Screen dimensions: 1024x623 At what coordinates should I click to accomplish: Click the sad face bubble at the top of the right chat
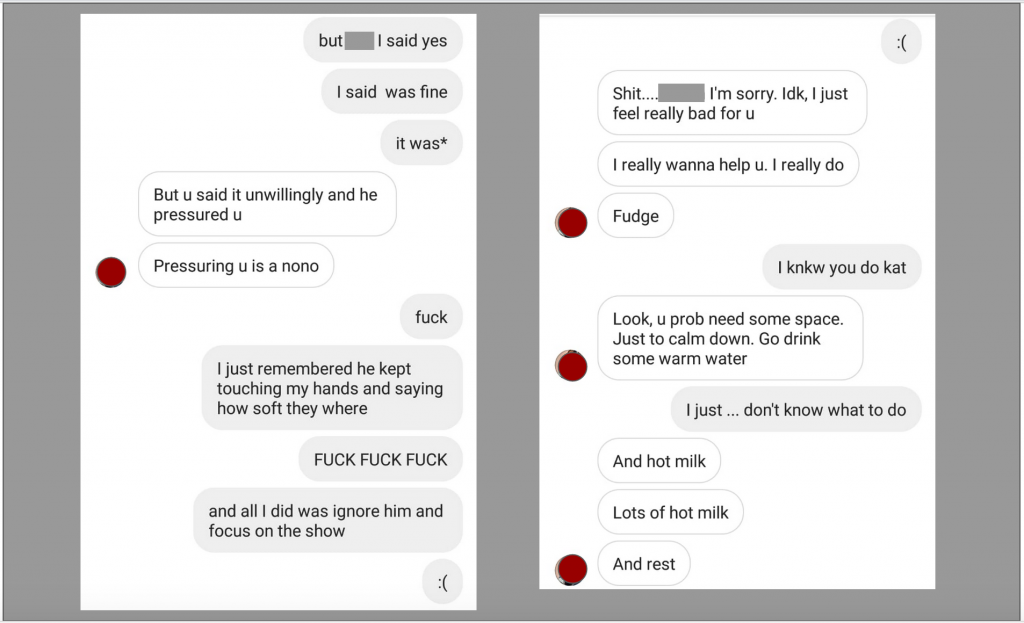coord(901,42)
